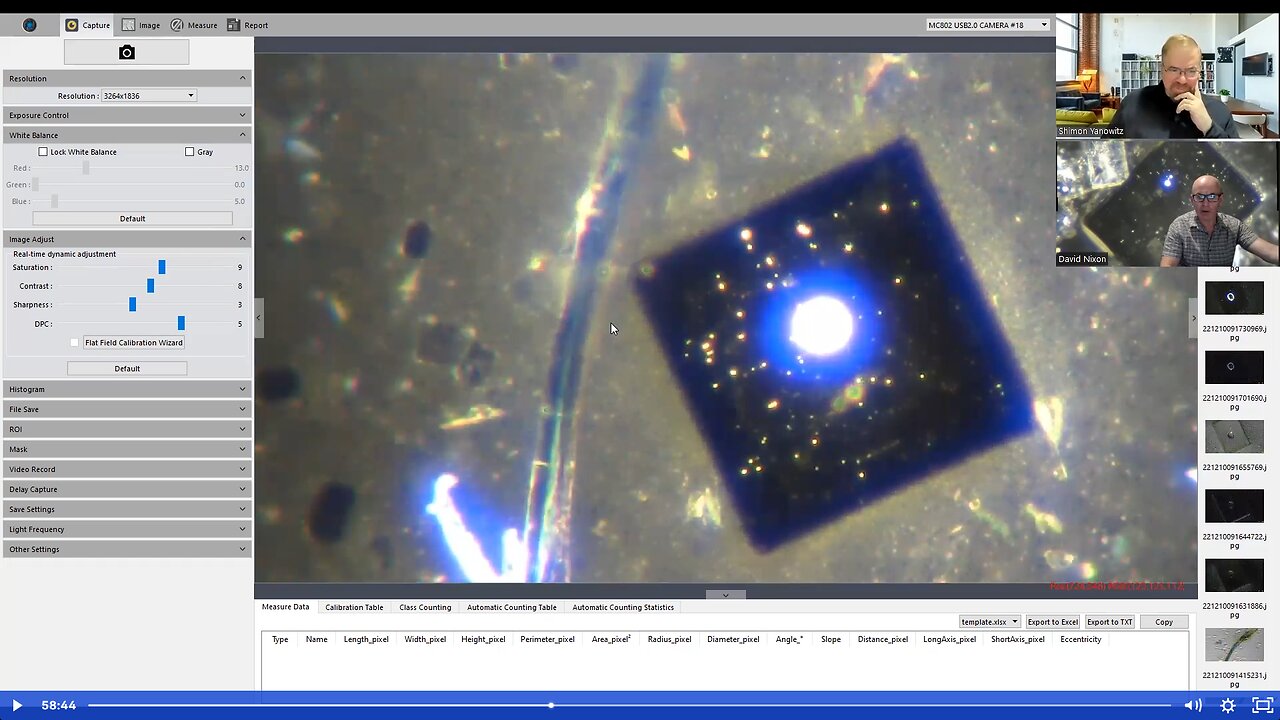Screen dimensions: 1280x720
Task: Select camera from MC802 USB2.0 CAMERA dropdown
Action: (988, 25)
